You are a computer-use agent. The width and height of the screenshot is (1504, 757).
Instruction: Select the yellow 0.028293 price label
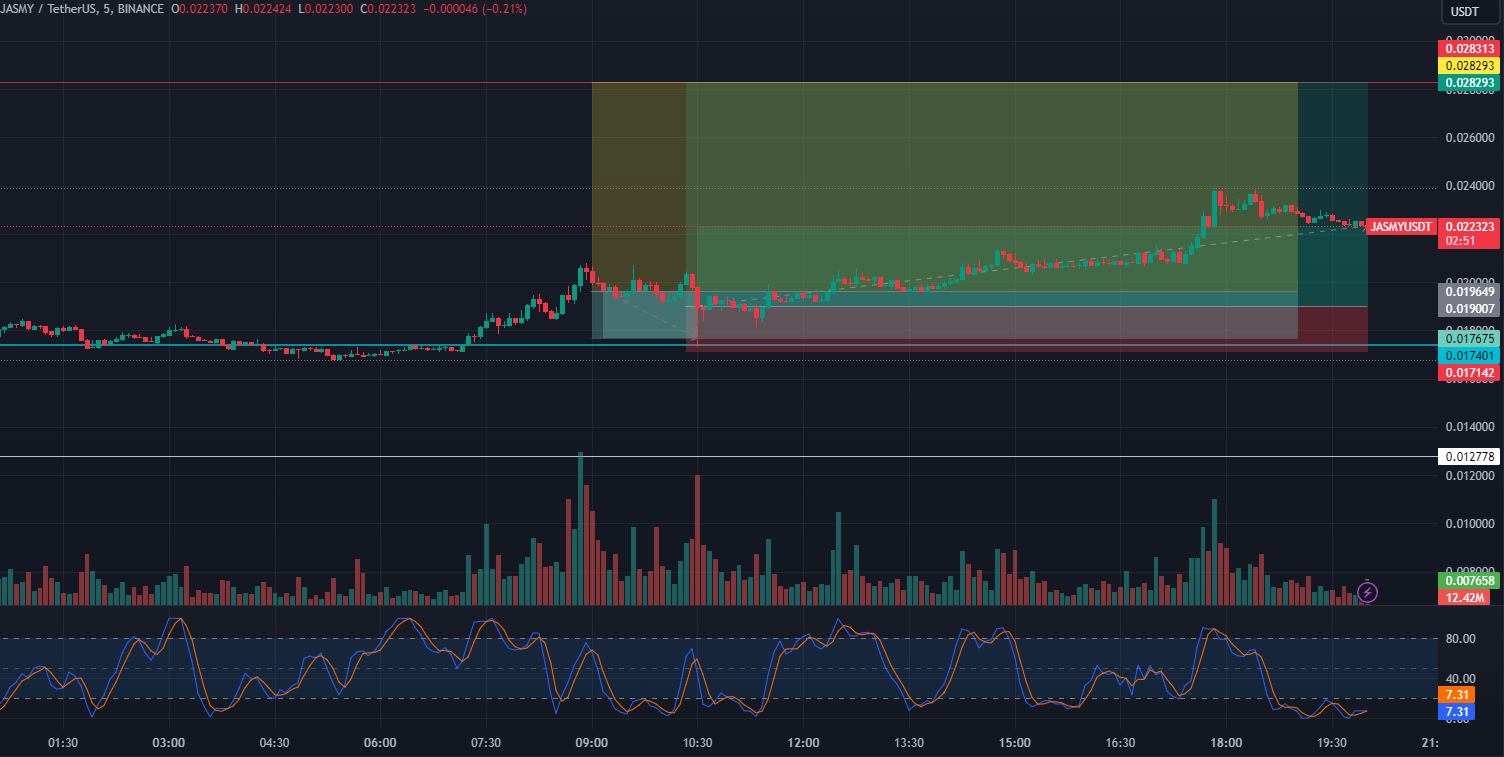1468,65
